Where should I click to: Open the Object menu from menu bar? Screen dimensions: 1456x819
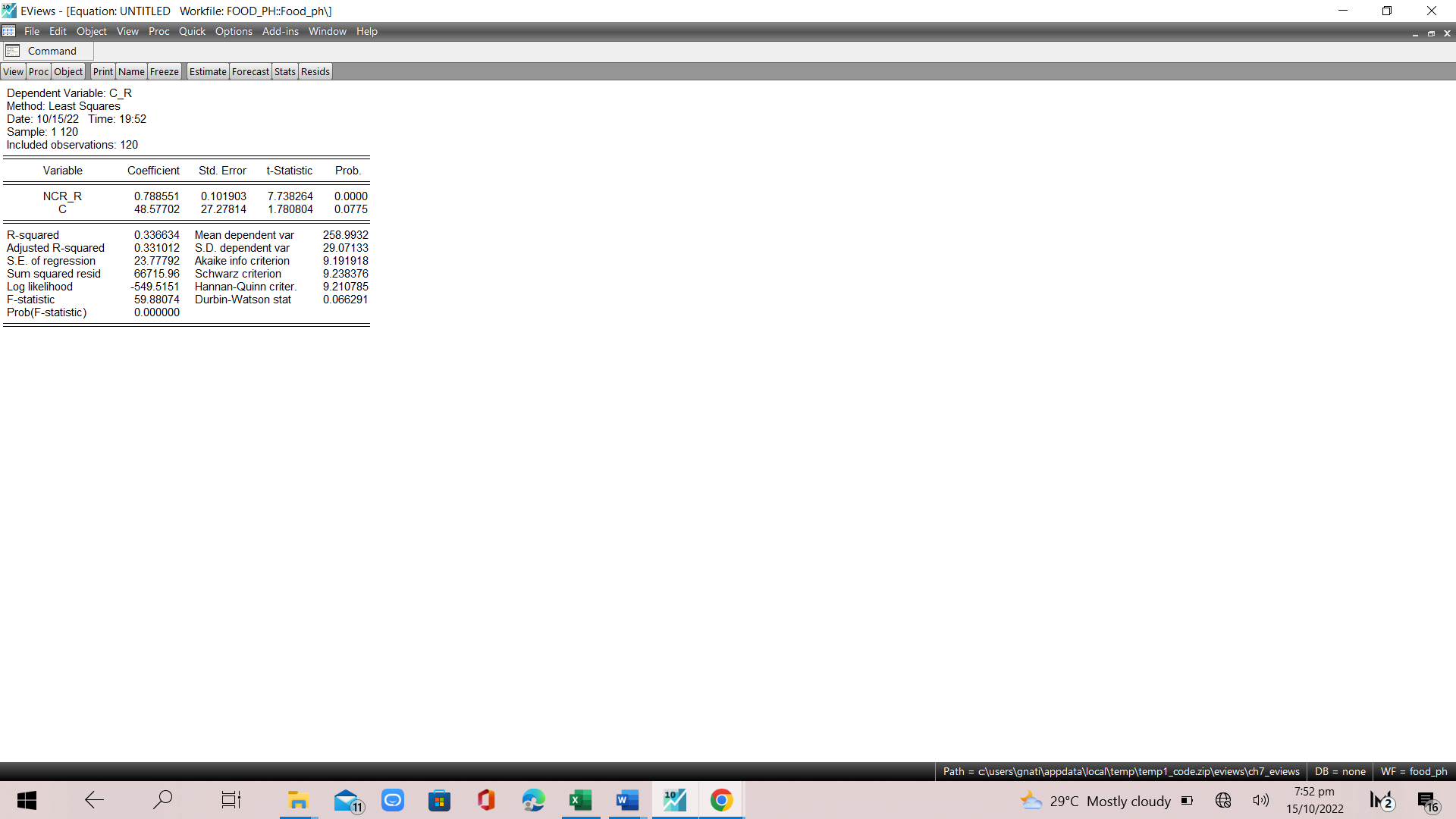(x=91, y=31)
